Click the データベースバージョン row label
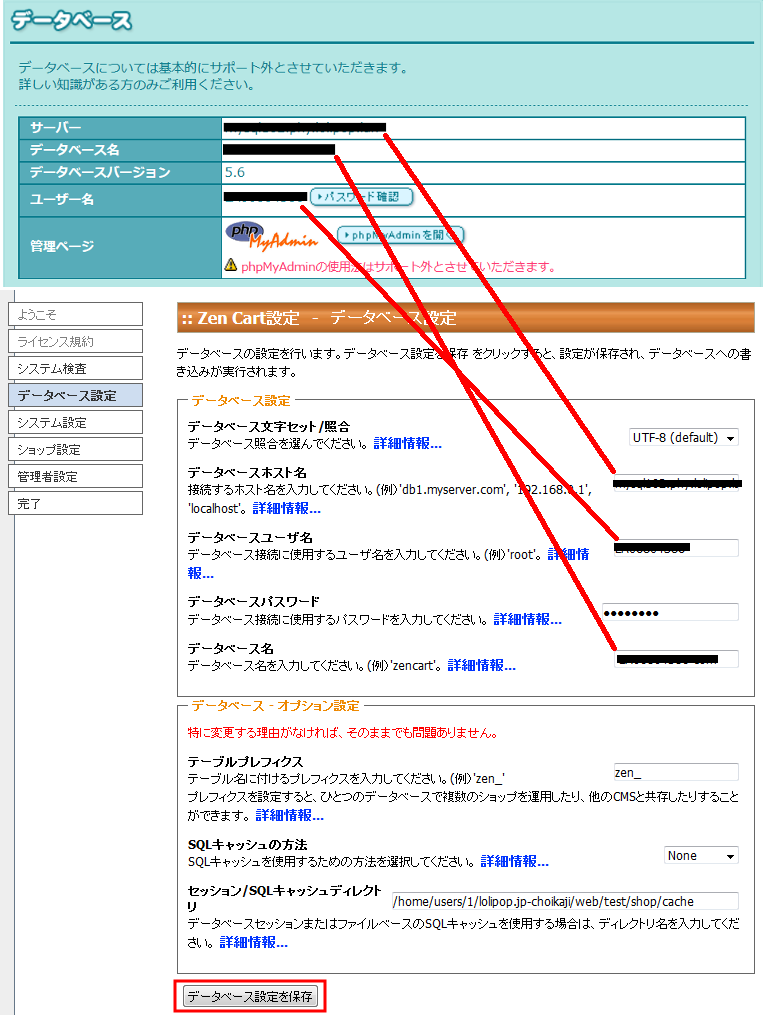The image size is (763, 1015). click(x=100, y=172)
